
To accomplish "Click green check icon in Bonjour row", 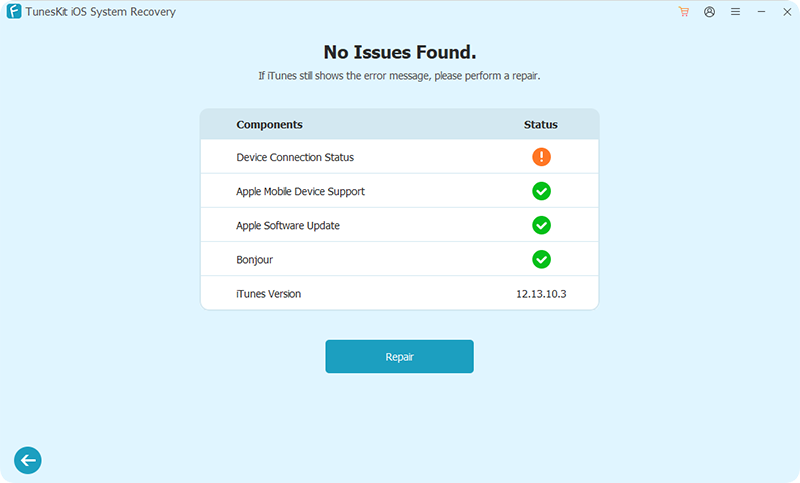I will click(541, 259).
